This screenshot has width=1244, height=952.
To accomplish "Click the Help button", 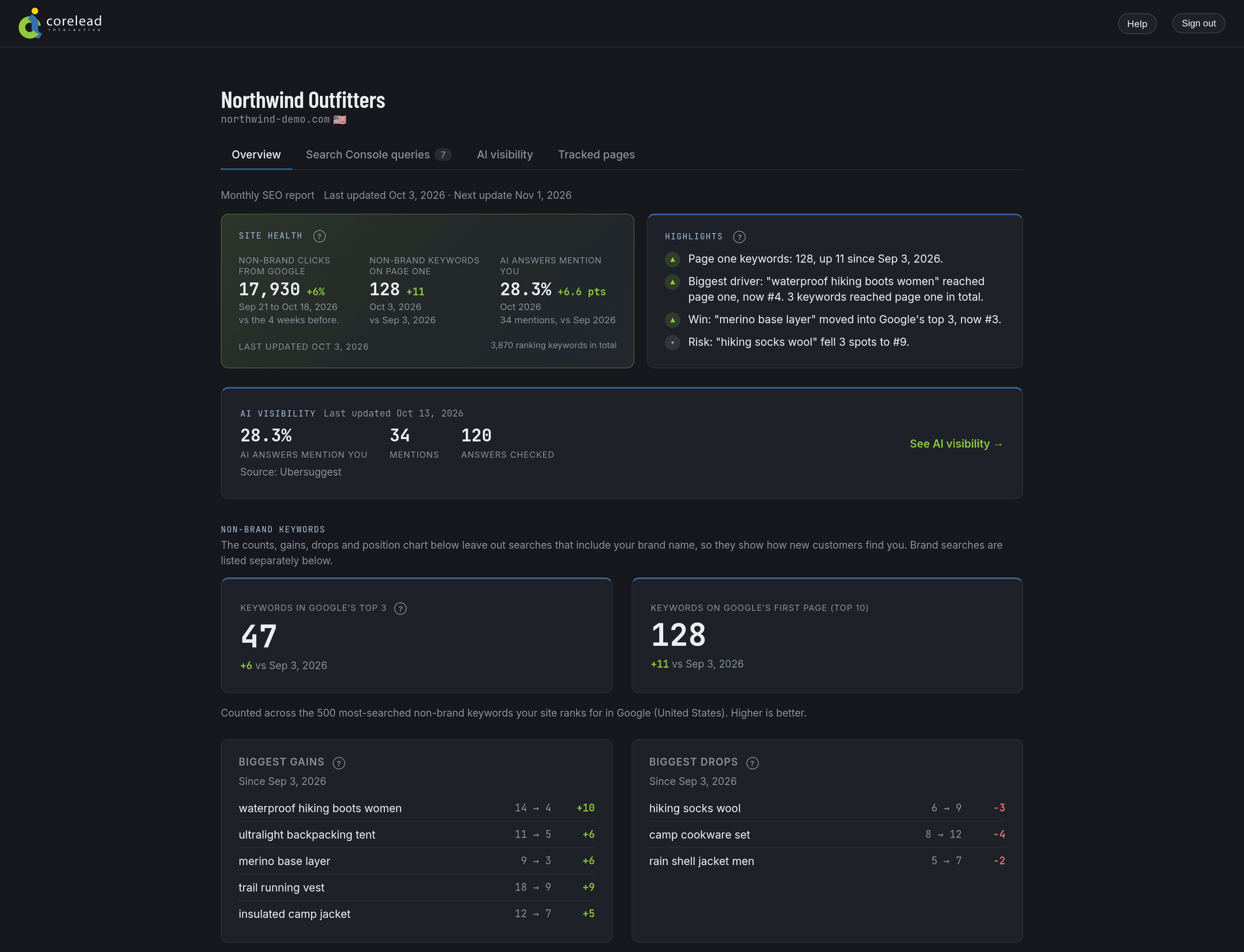I will coord(1137,24).
